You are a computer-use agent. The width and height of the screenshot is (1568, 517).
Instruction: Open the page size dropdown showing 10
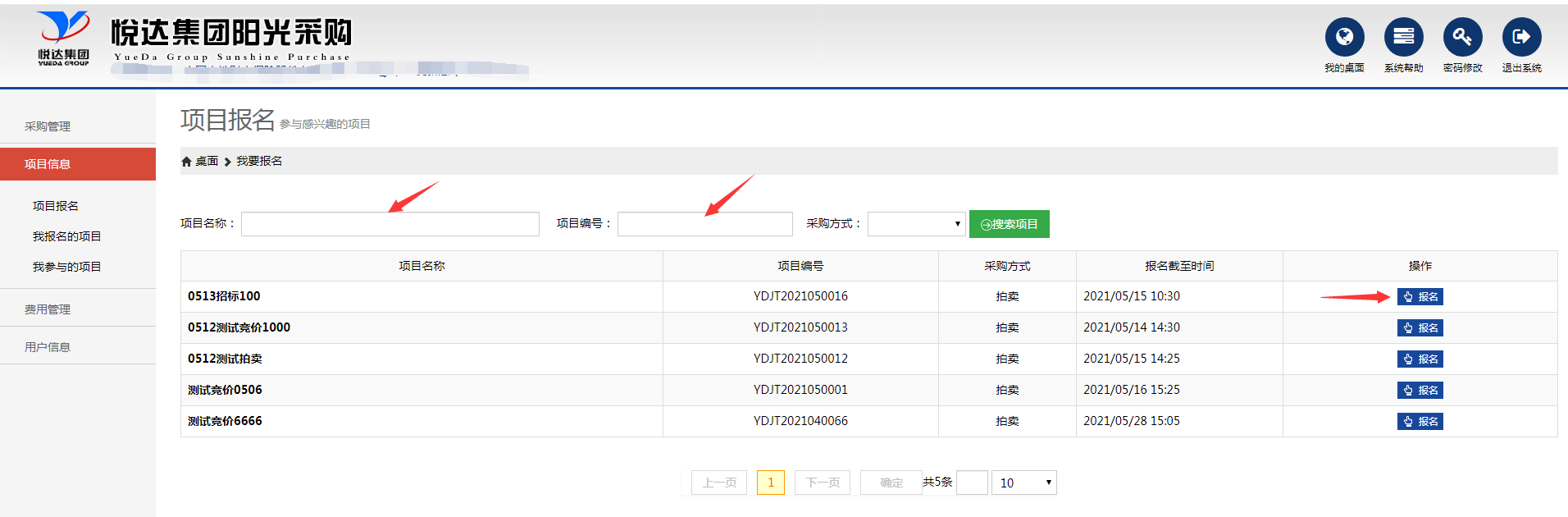(x=1023, y=483)
